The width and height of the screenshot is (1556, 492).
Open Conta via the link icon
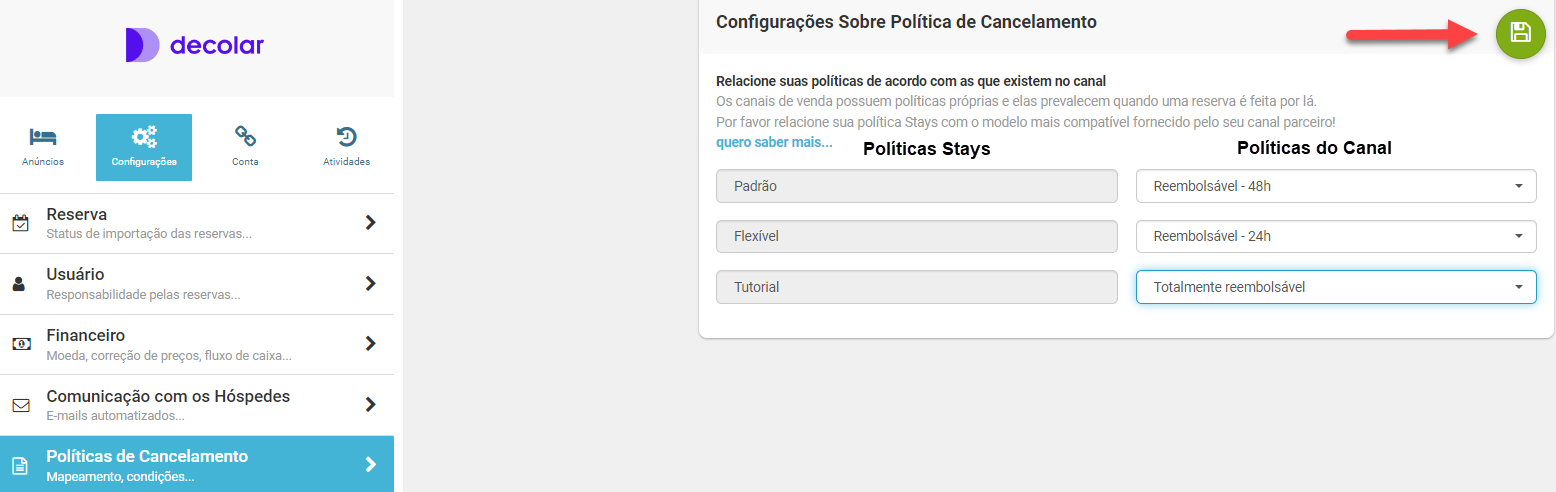[245, 136]
